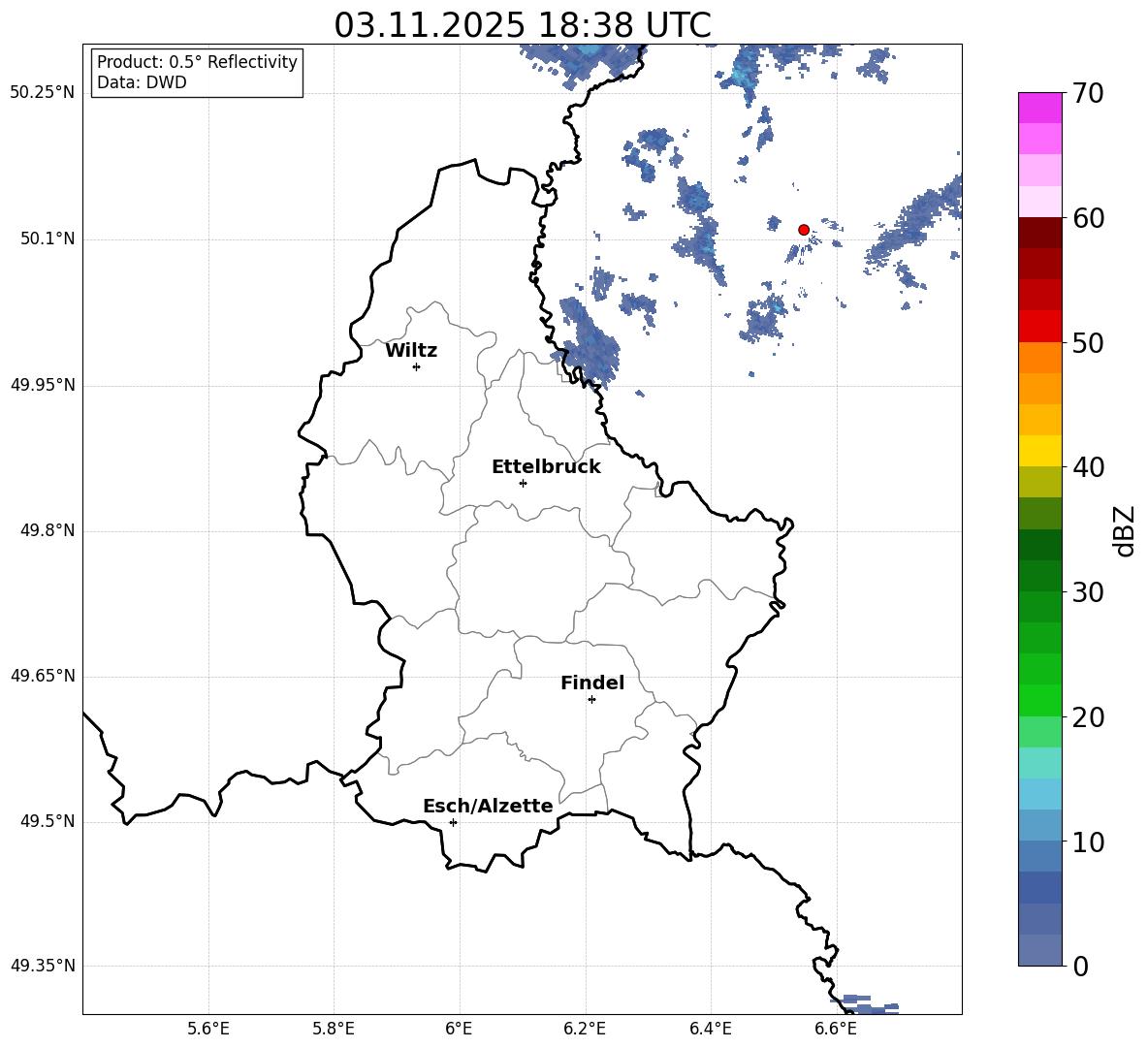Select the Wiltz city label

coord(411,351)
